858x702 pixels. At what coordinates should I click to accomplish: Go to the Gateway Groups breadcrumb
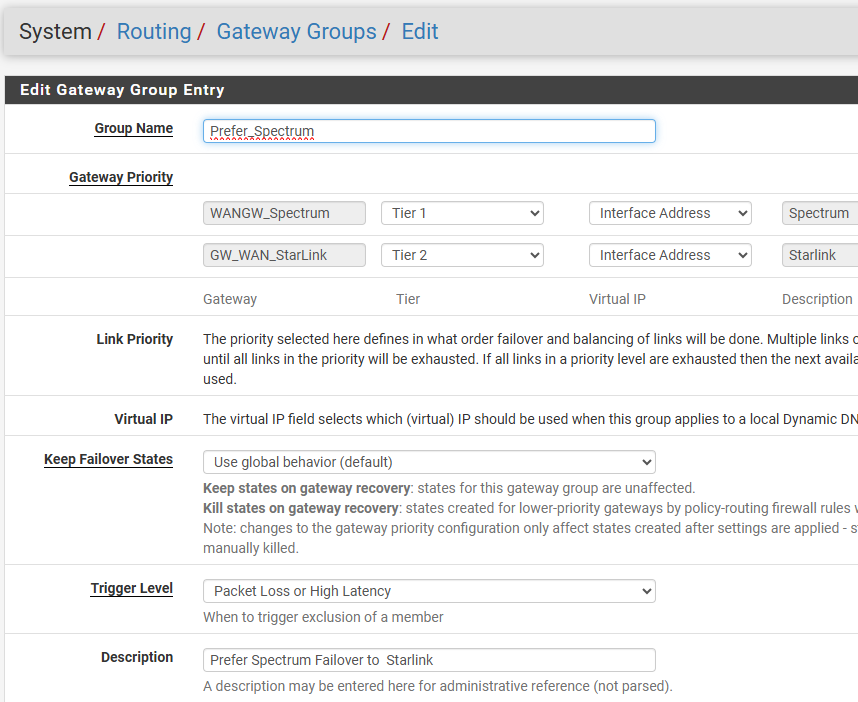[x=296, y=31]
